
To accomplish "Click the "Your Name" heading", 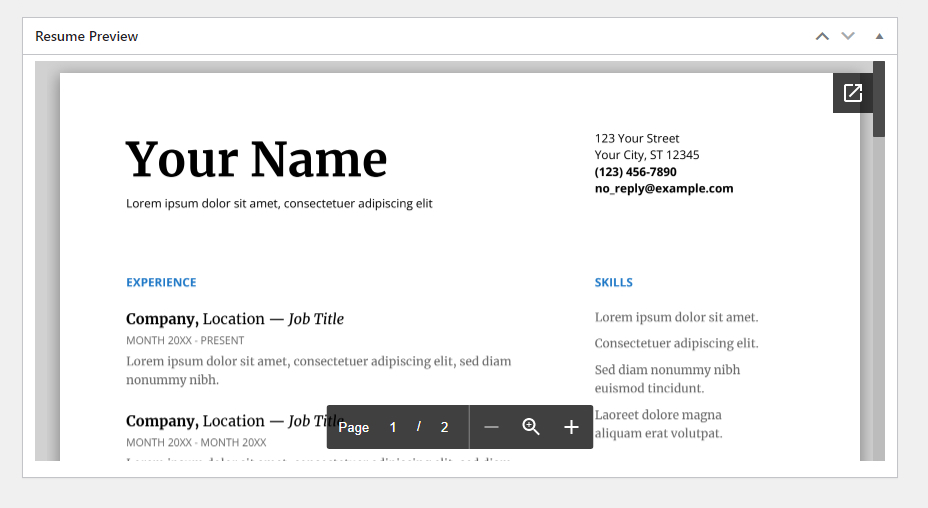I will pos(256,160).
